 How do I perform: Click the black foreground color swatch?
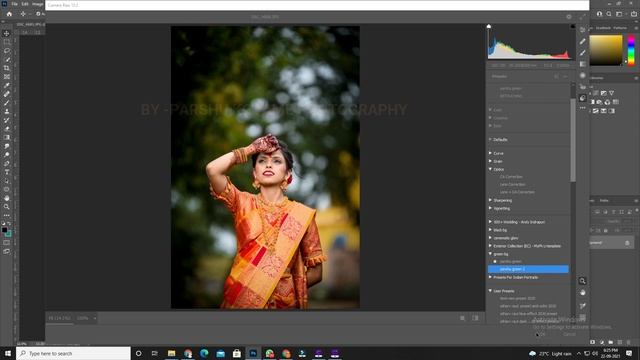pos(4,230)
